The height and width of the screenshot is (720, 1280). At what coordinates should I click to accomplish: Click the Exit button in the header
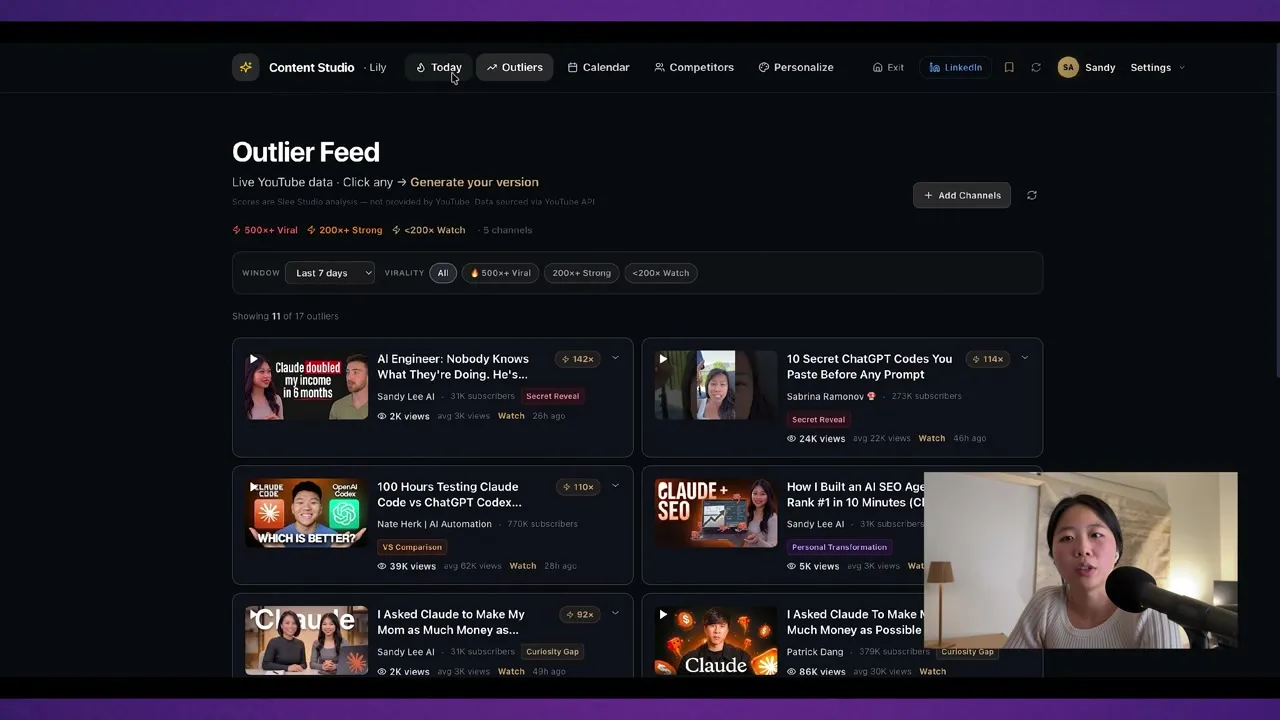pos(888,67)
